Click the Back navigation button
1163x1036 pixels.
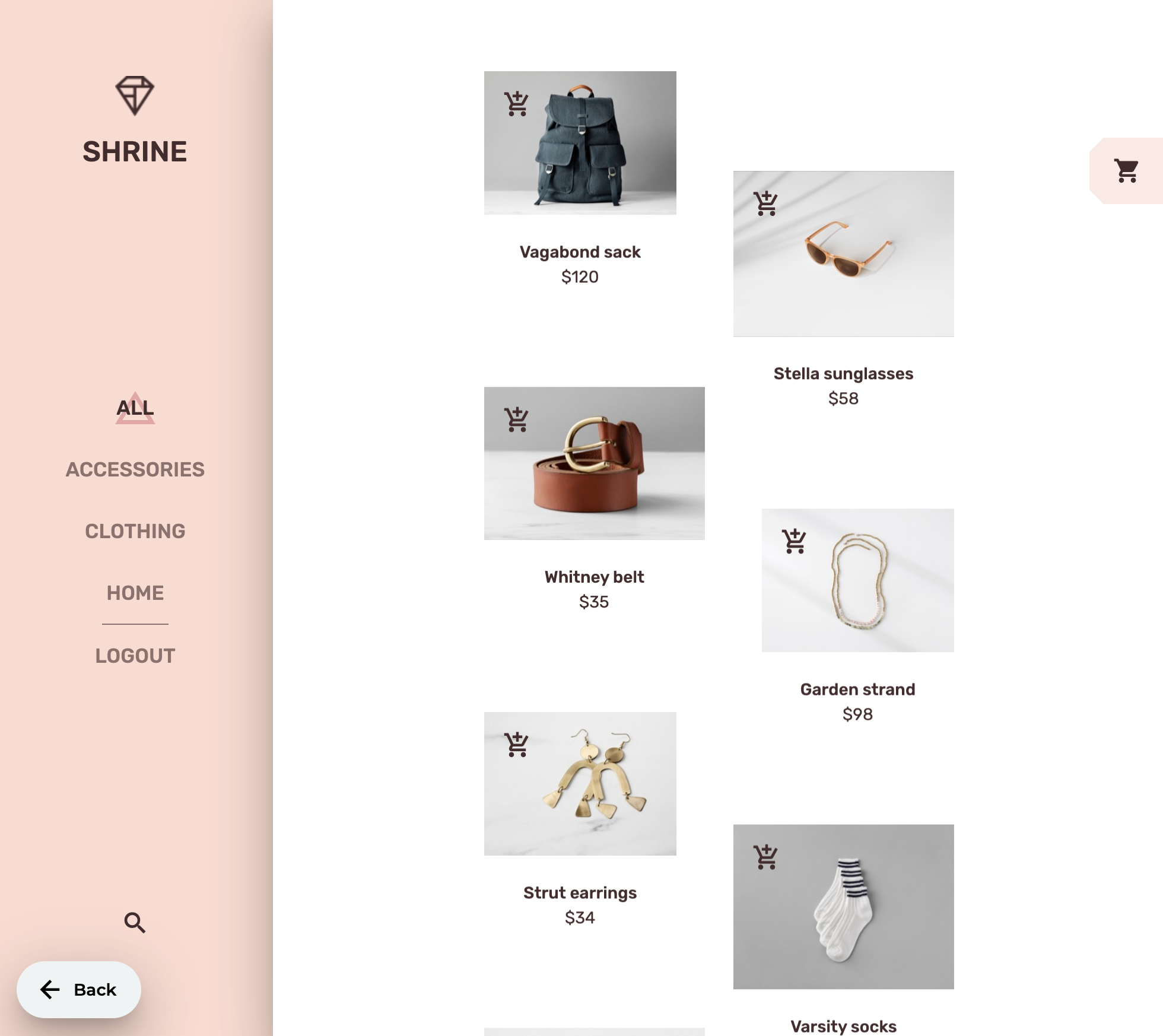[78, 990]
